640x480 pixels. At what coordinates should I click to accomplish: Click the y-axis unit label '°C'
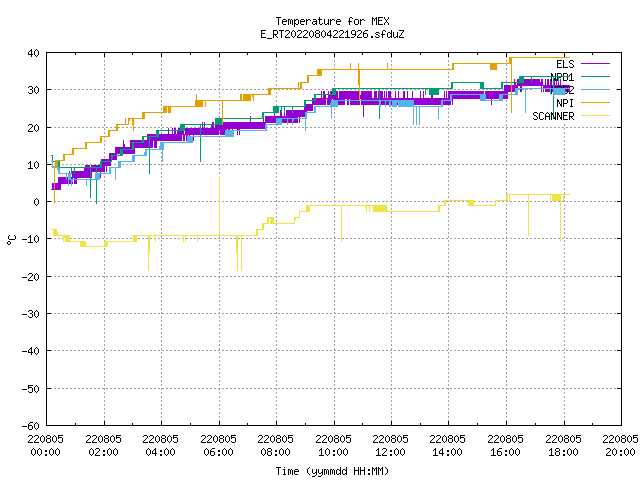pyautogui.click(x=11, y=240)
